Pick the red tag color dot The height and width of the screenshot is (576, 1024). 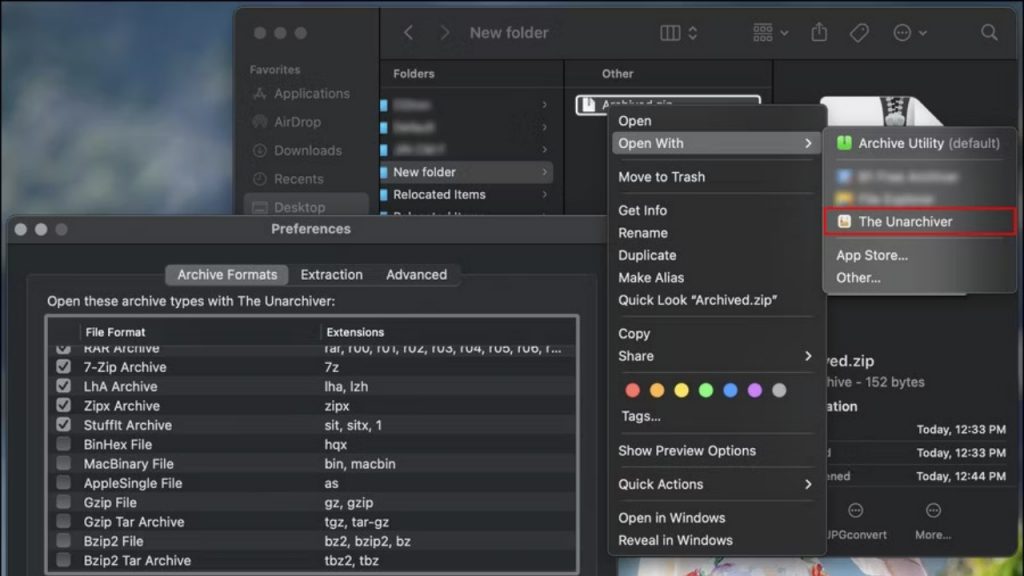pyautogui.click(x=632, y=390)
